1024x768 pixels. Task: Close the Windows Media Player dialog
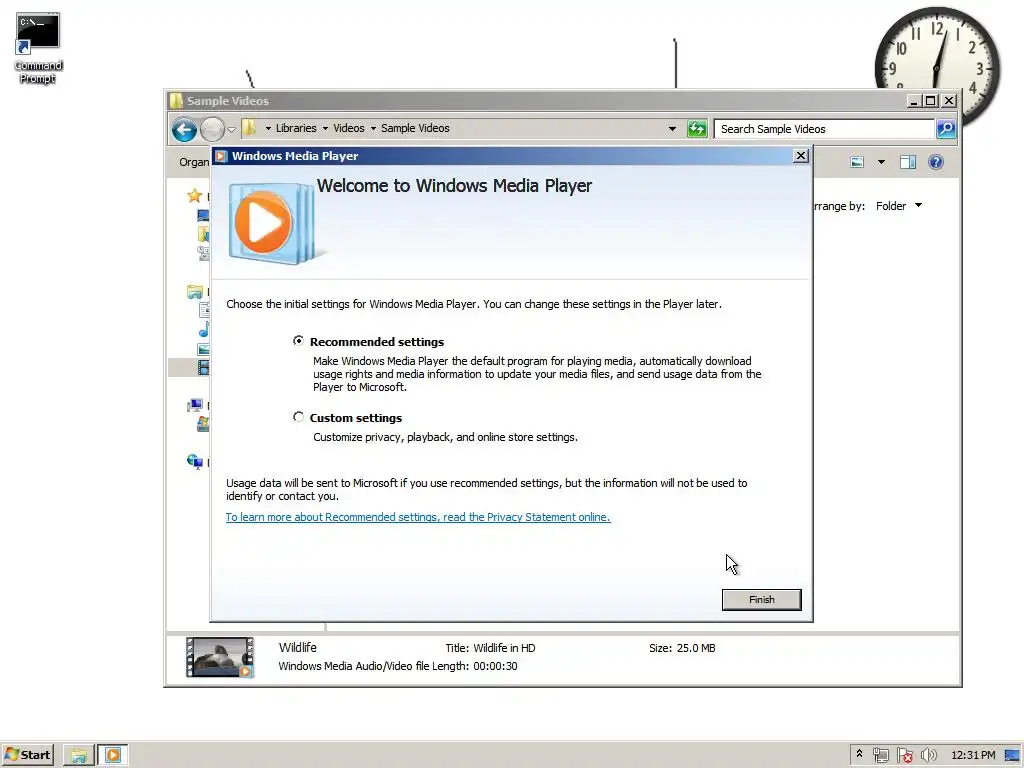pos(801,155)
